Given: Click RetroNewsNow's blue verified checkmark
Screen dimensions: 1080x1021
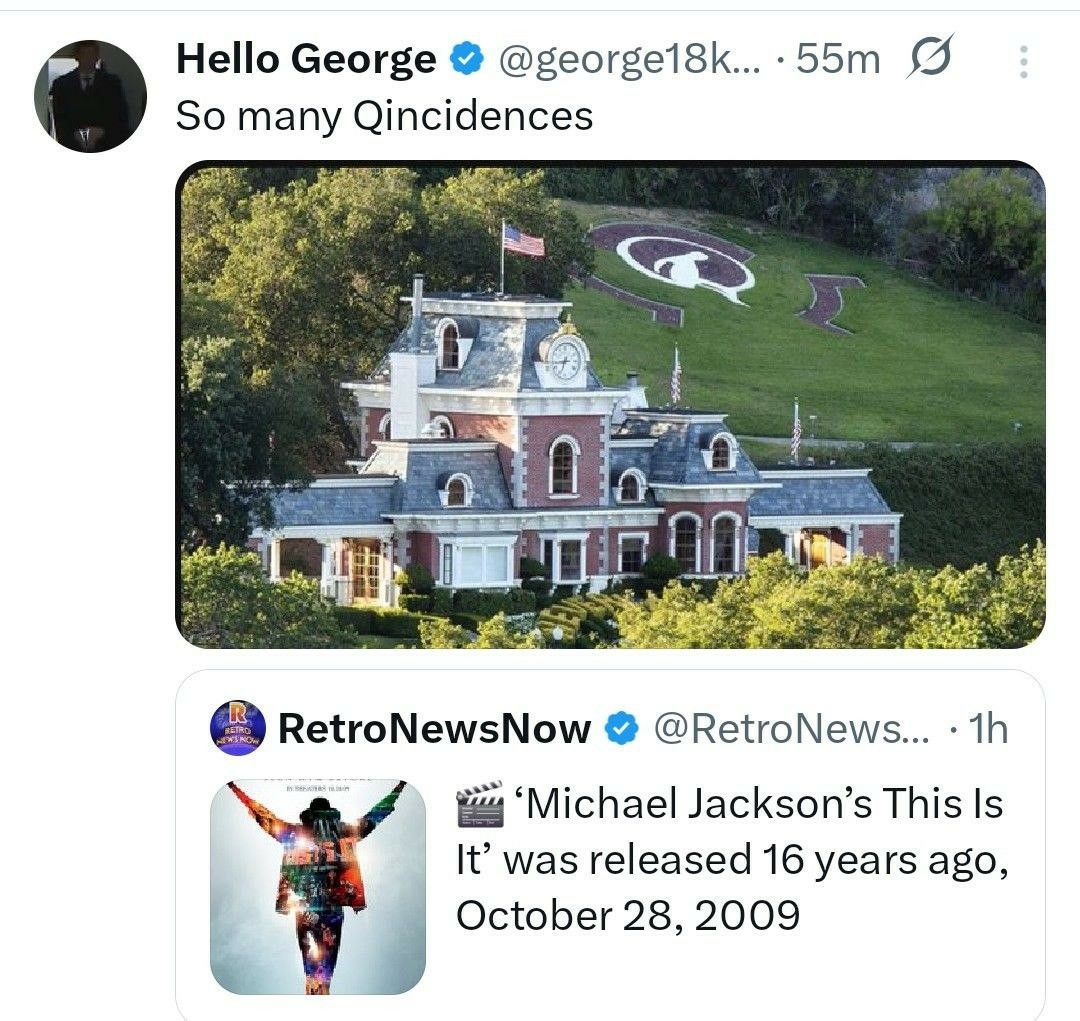Looking at the screenshot, I should point(622,729).
